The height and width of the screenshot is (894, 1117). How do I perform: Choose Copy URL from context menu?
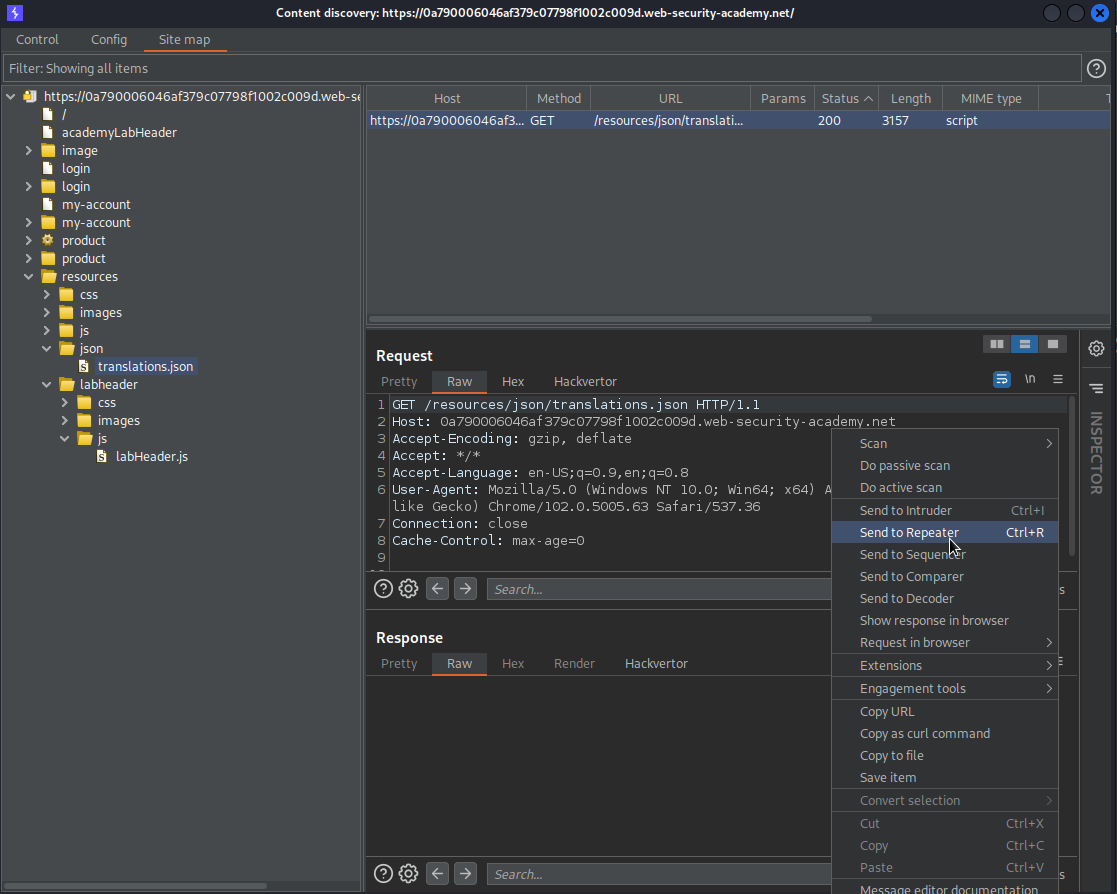coord(945,711)
